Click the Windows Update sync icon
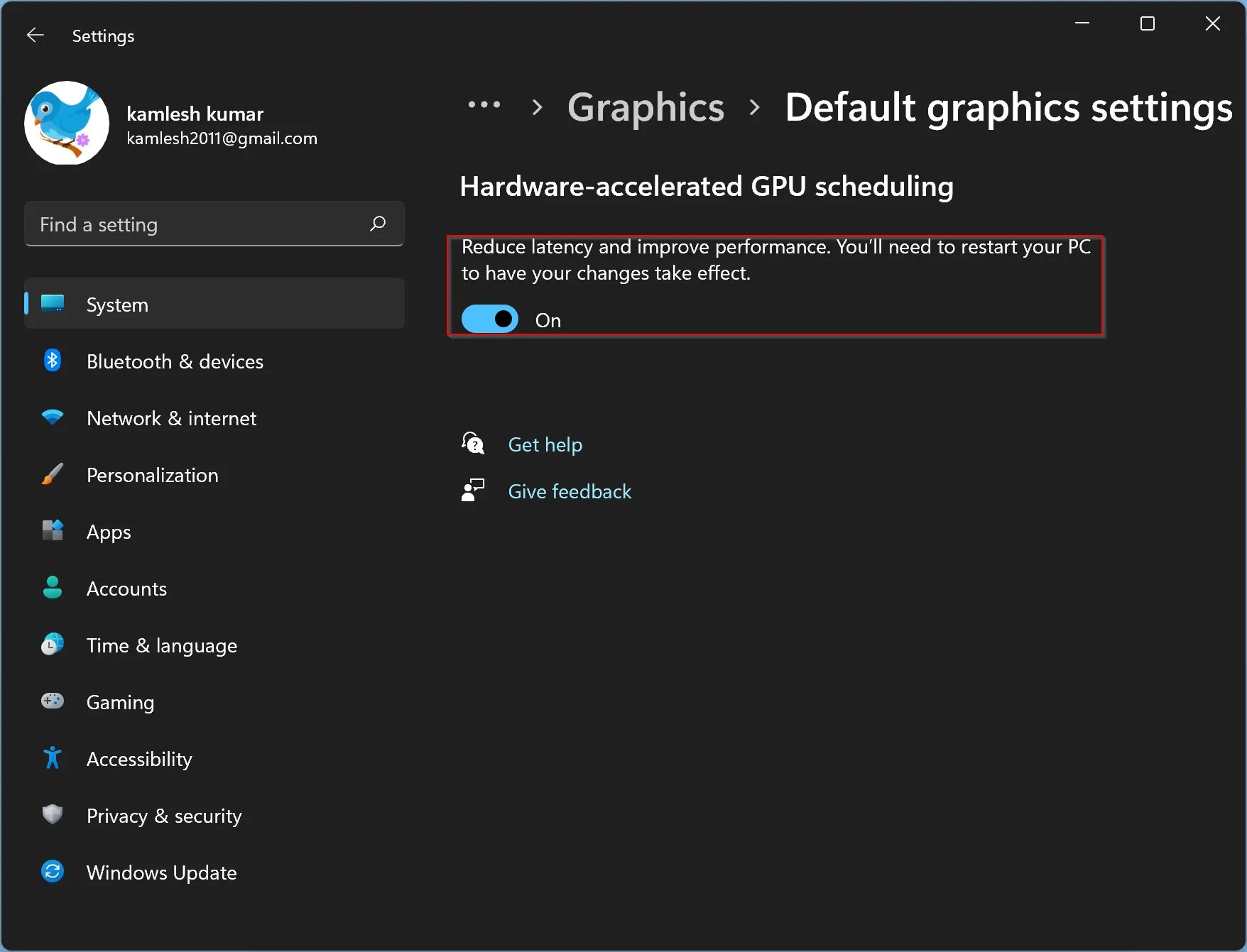The width and height of the screenshot is (1247, 952). [x=53, y=871]
